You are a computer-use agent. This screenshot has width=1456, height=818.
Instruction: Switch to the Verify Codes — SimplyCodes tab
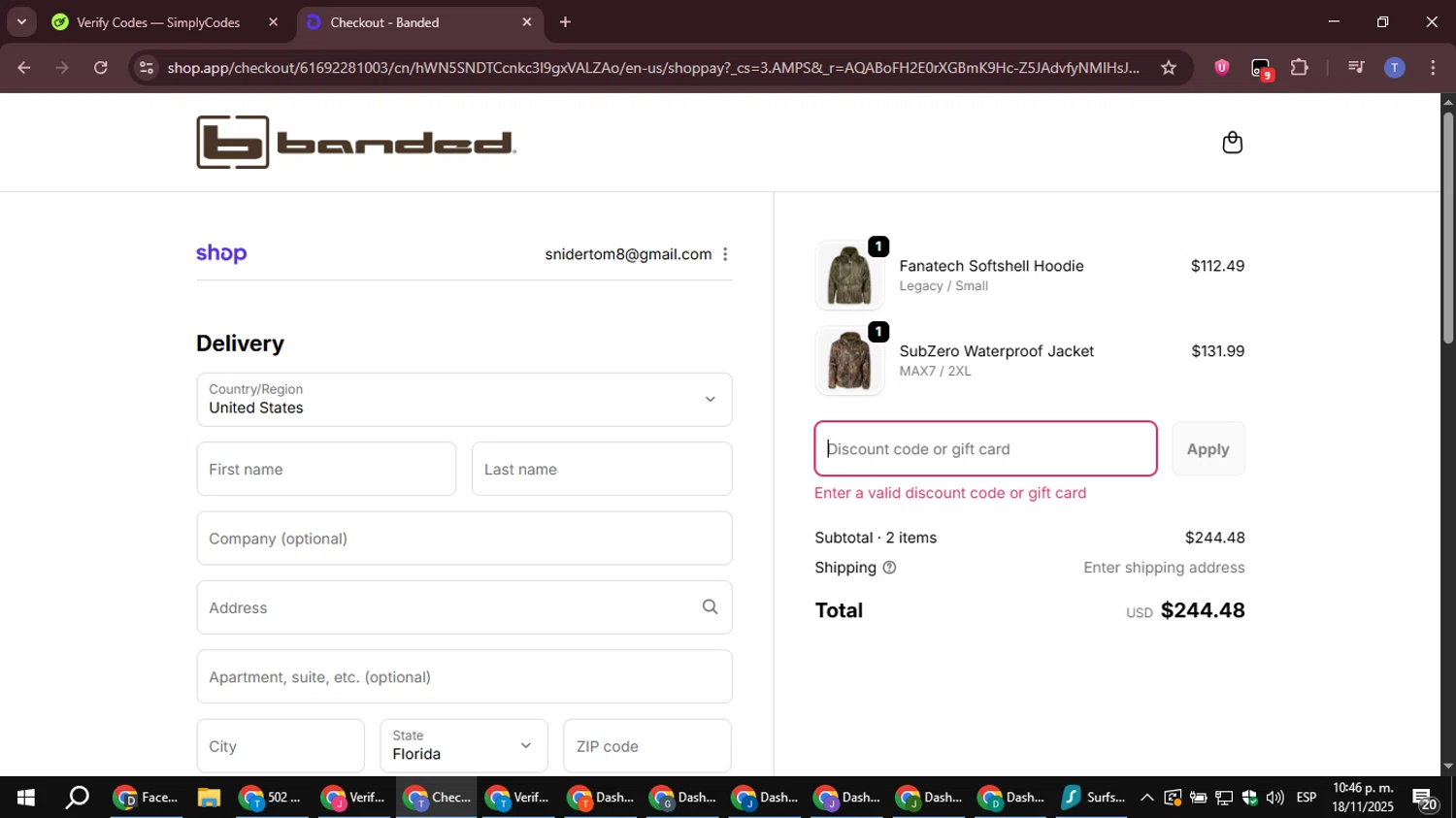[158, 22]
